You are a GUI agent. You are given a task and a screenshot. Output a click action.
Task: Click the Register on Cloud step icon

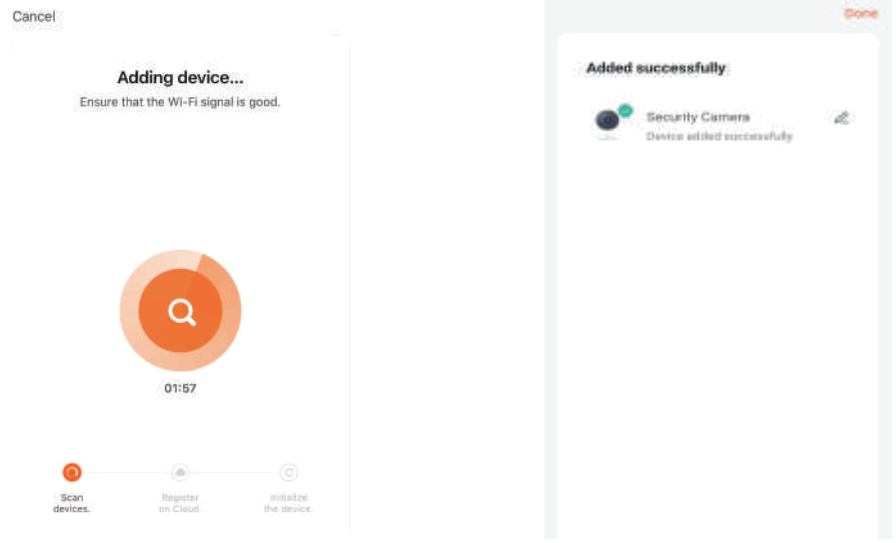tap(180, 472)
